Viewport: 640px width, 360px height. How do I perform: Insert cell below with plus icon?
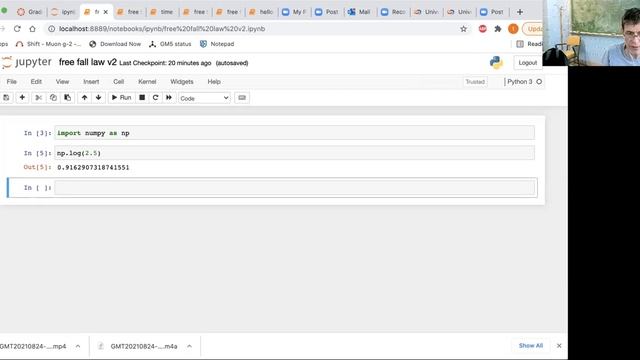pyautogui.click(x=22, y=98)
